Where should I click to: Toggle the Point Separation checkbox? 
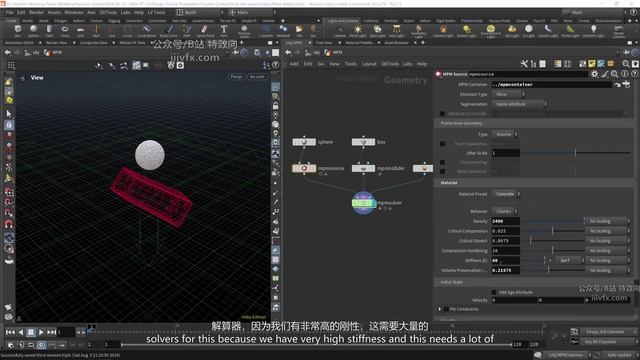coord(442,144)
